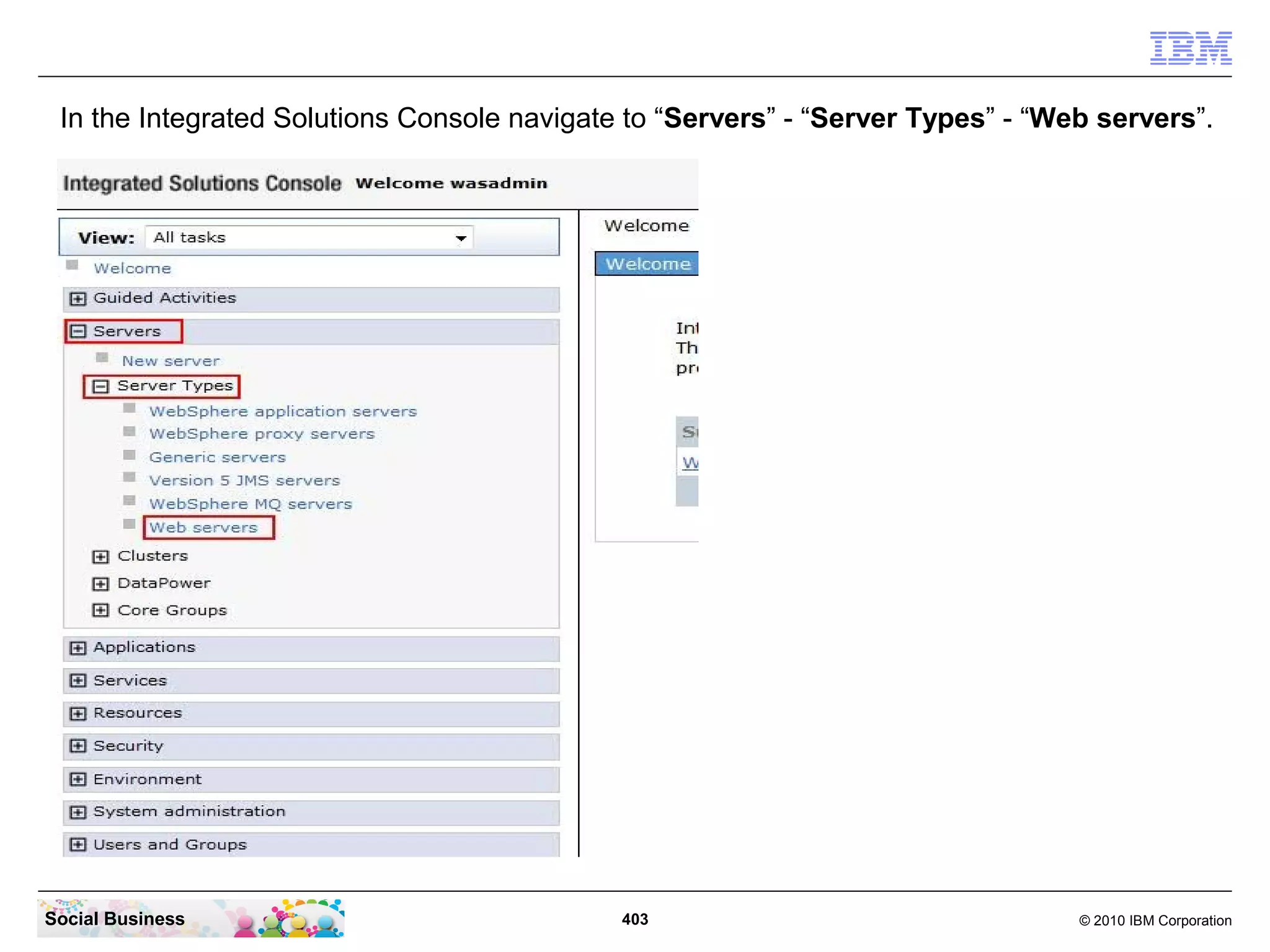Collapse the Server Types node
The width and height of the screenshot is (1270, 952).
(100, 387)
